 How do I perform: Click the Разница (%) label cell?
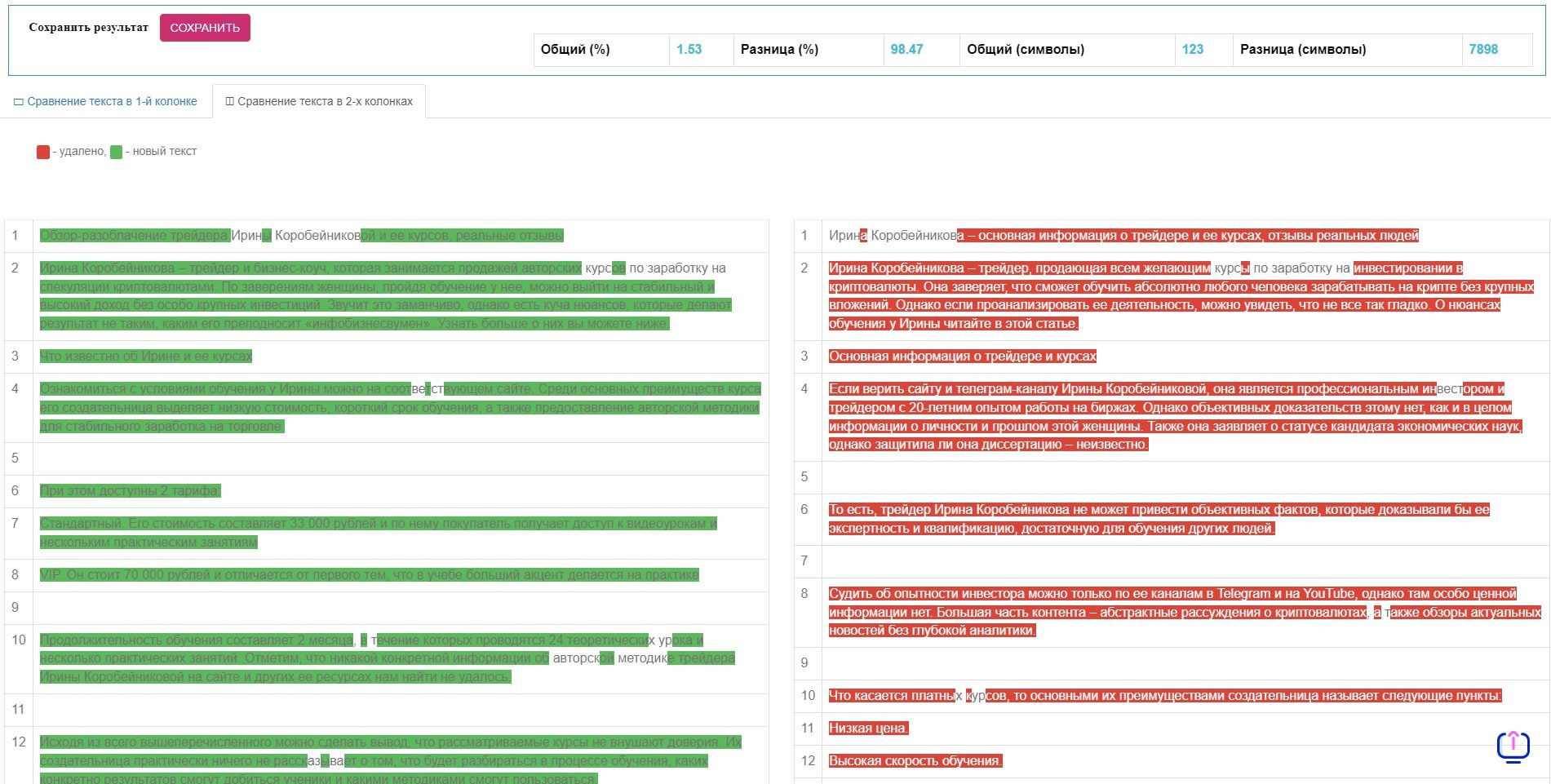tap(809, 50)
